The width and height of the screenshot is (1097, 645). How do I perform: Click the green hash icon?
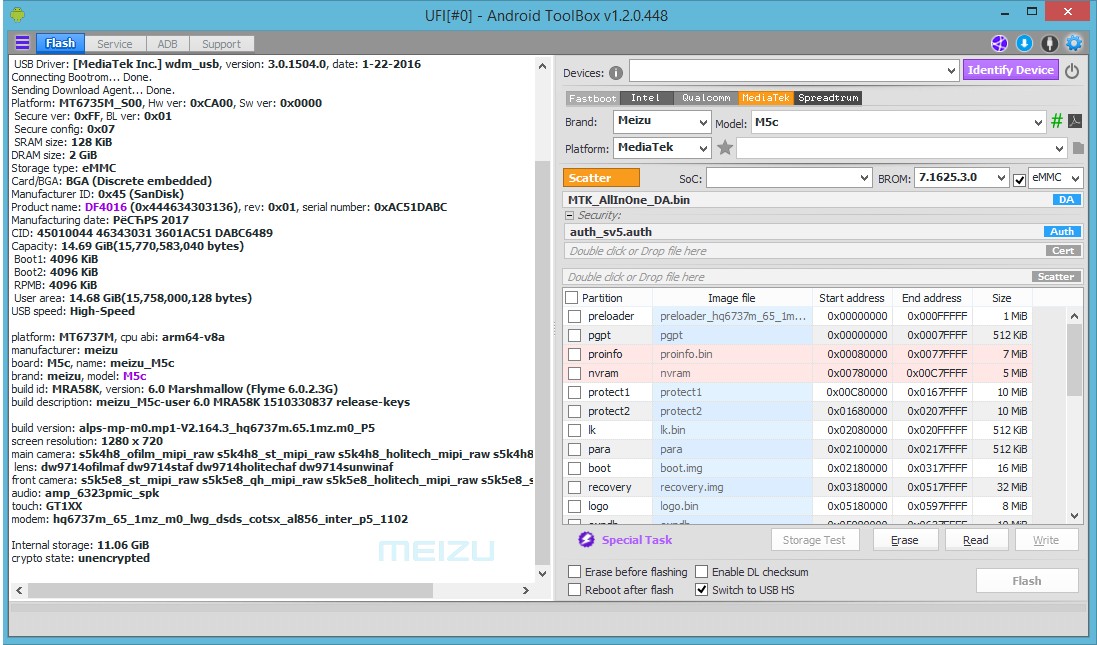click(1056, 121)
